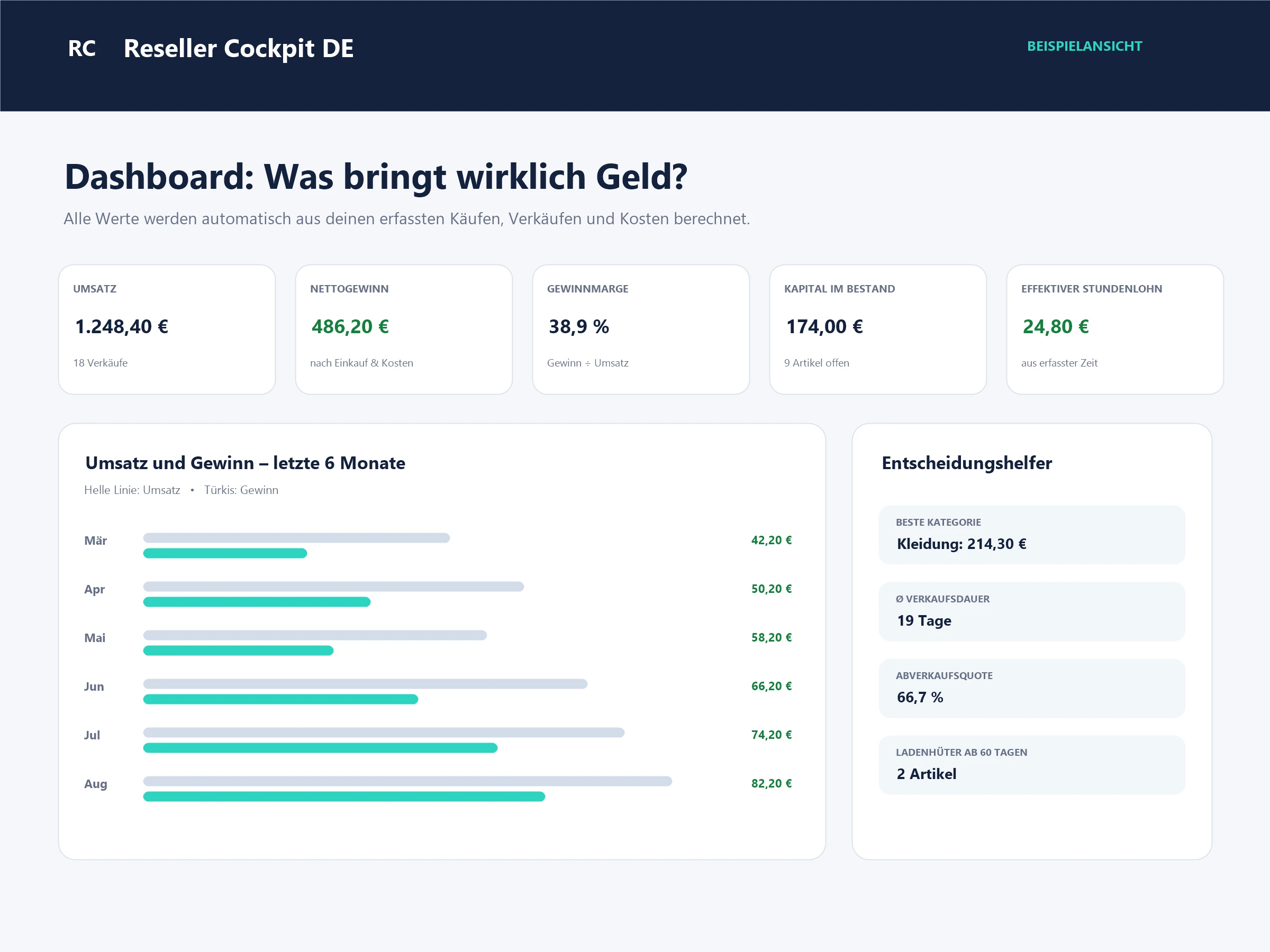Click the Mai month label
This screenshot has height=952, width=1270.
point(95,638)
